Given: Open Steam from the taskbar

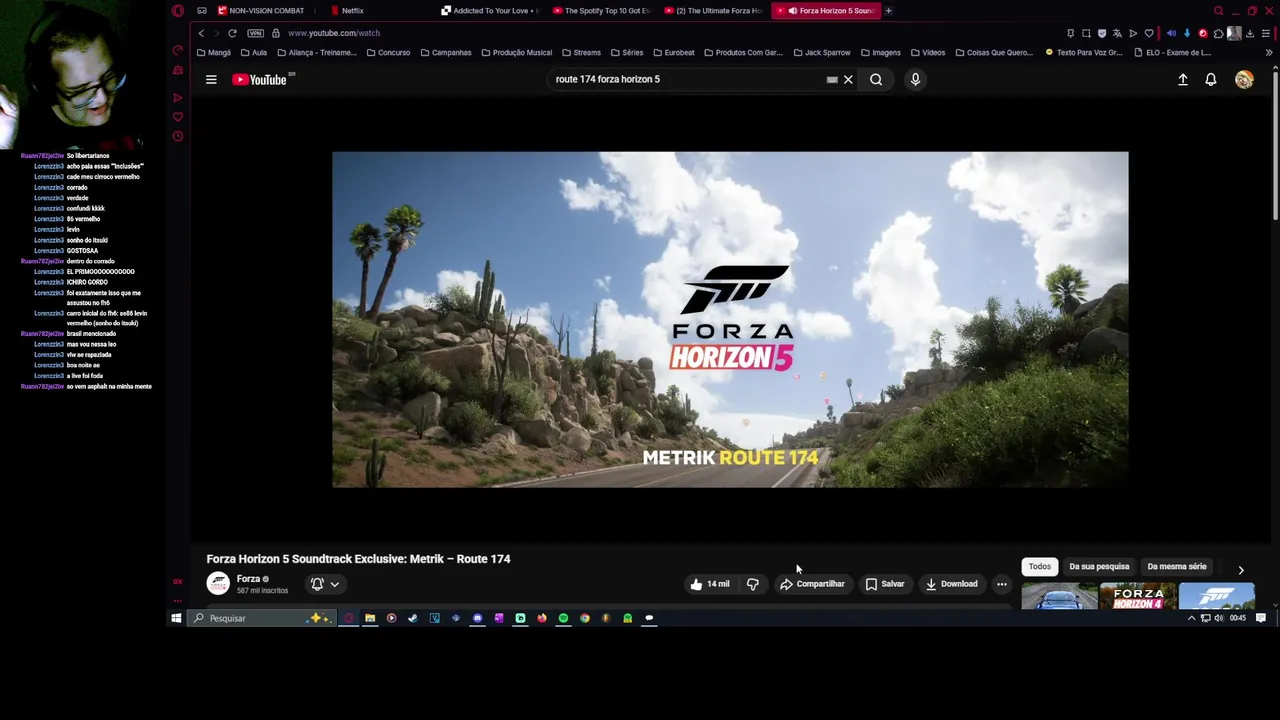Looking at the screenshot, I should click(413, 618).
